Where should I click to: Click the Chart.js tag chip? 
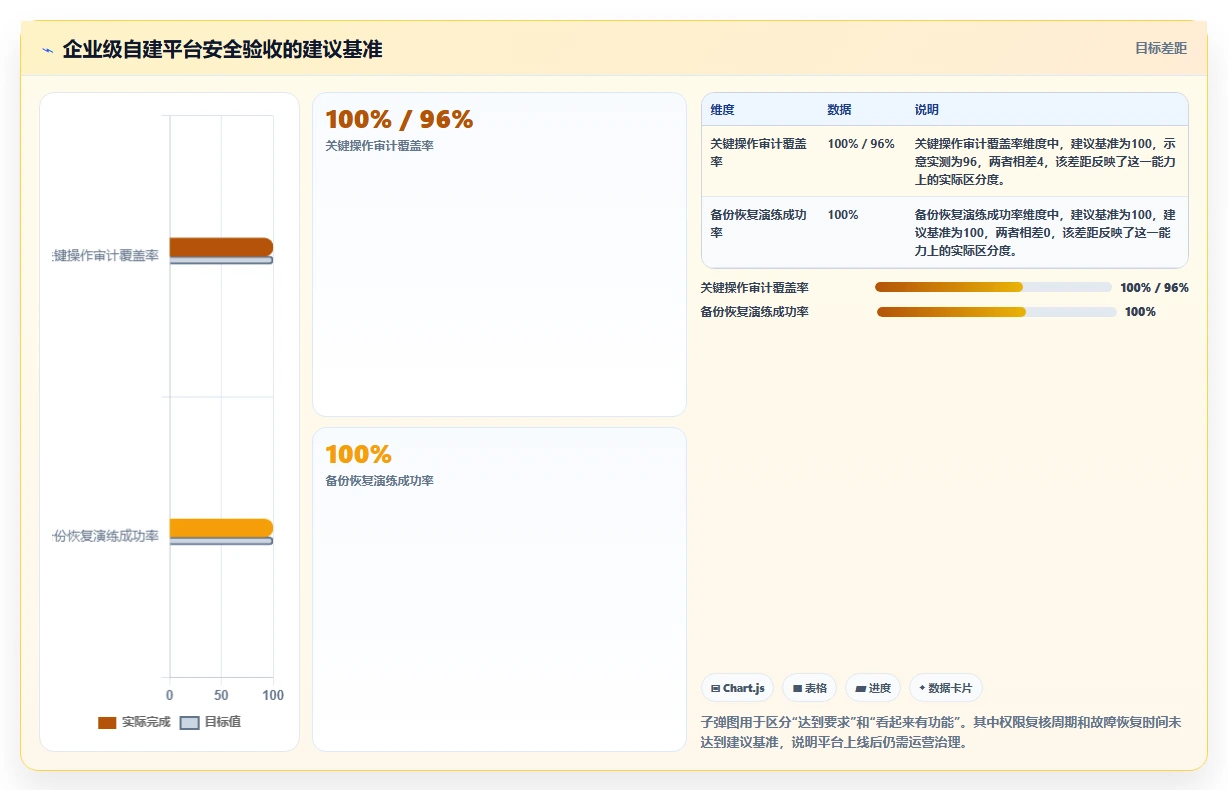tap(738, 688)
